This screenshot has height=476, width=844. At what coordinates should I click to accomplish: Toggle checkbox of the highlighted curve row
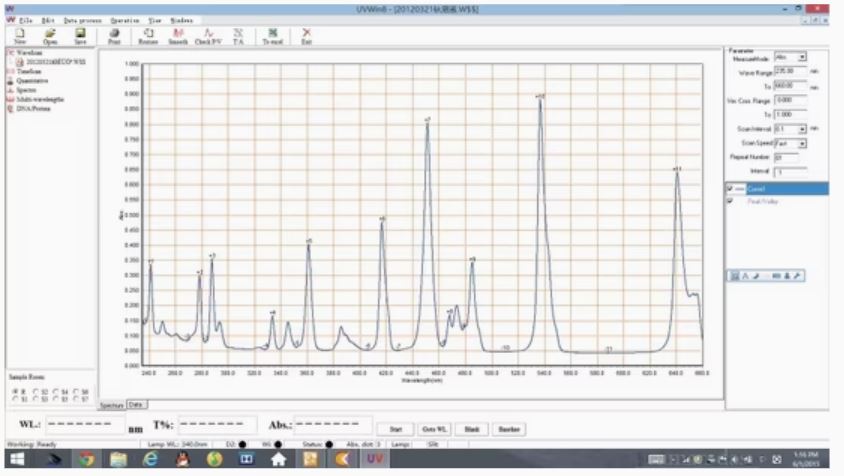click(730, 188)
